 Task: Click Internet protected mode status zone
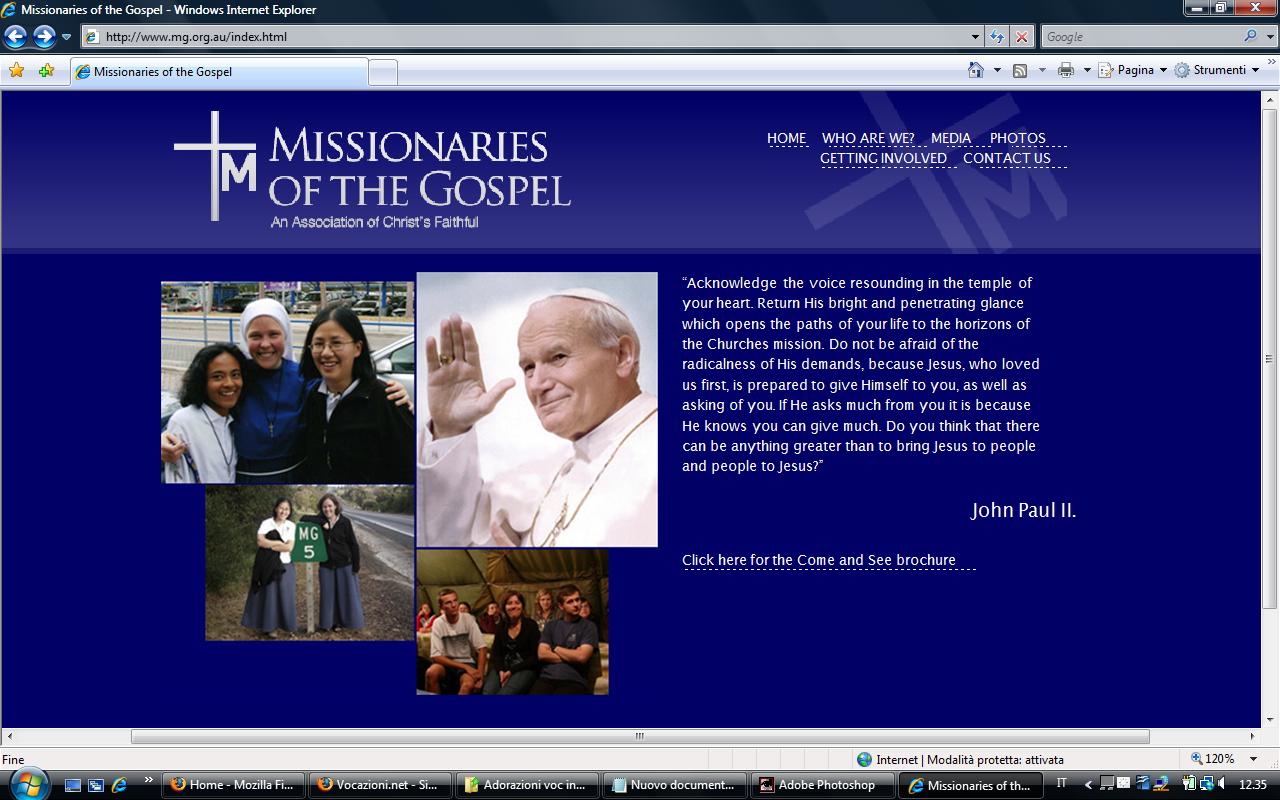960,759
